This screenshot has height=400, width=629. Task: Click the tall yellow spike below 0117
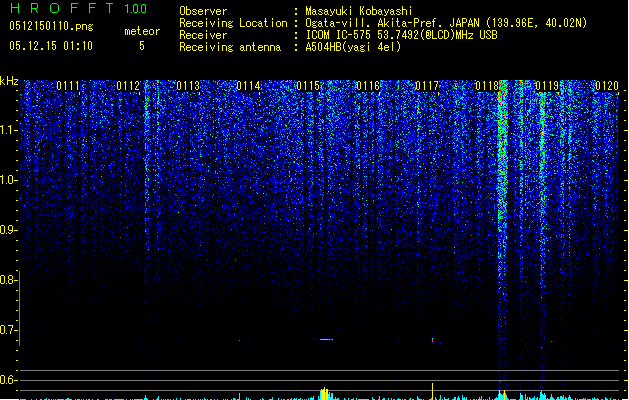tap(432, 391)
